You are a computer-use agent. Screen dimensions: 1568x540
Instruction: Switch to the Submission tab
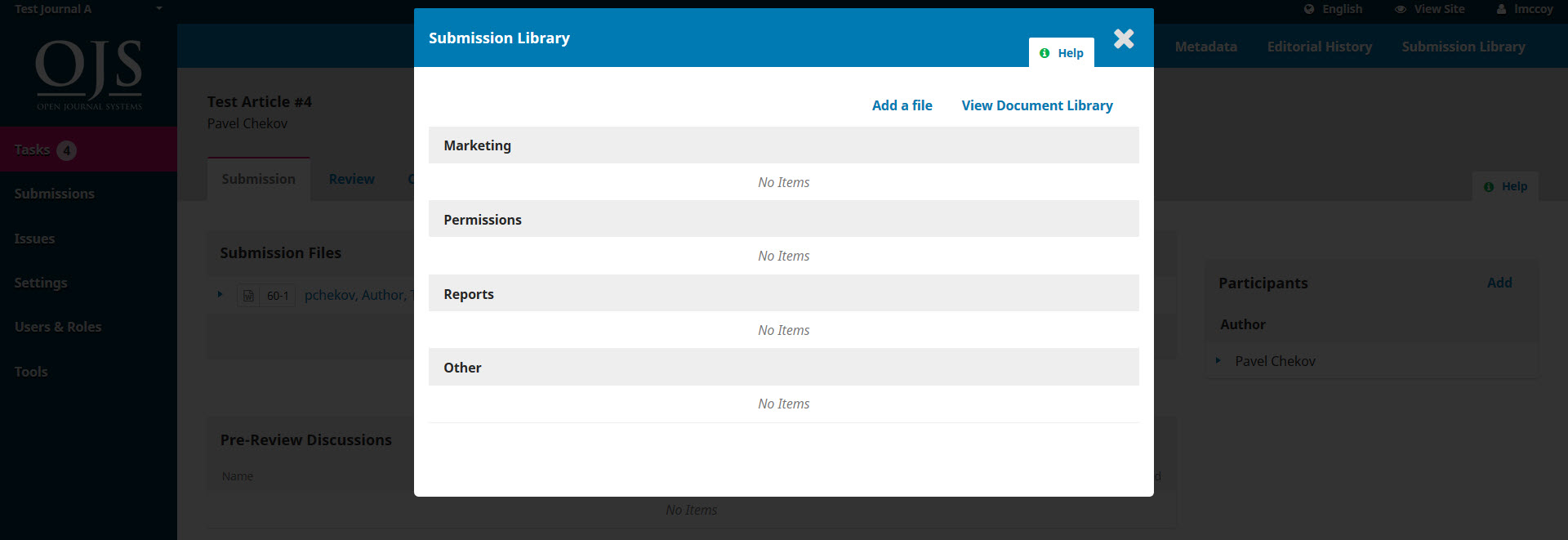click(x=259, y=179)
